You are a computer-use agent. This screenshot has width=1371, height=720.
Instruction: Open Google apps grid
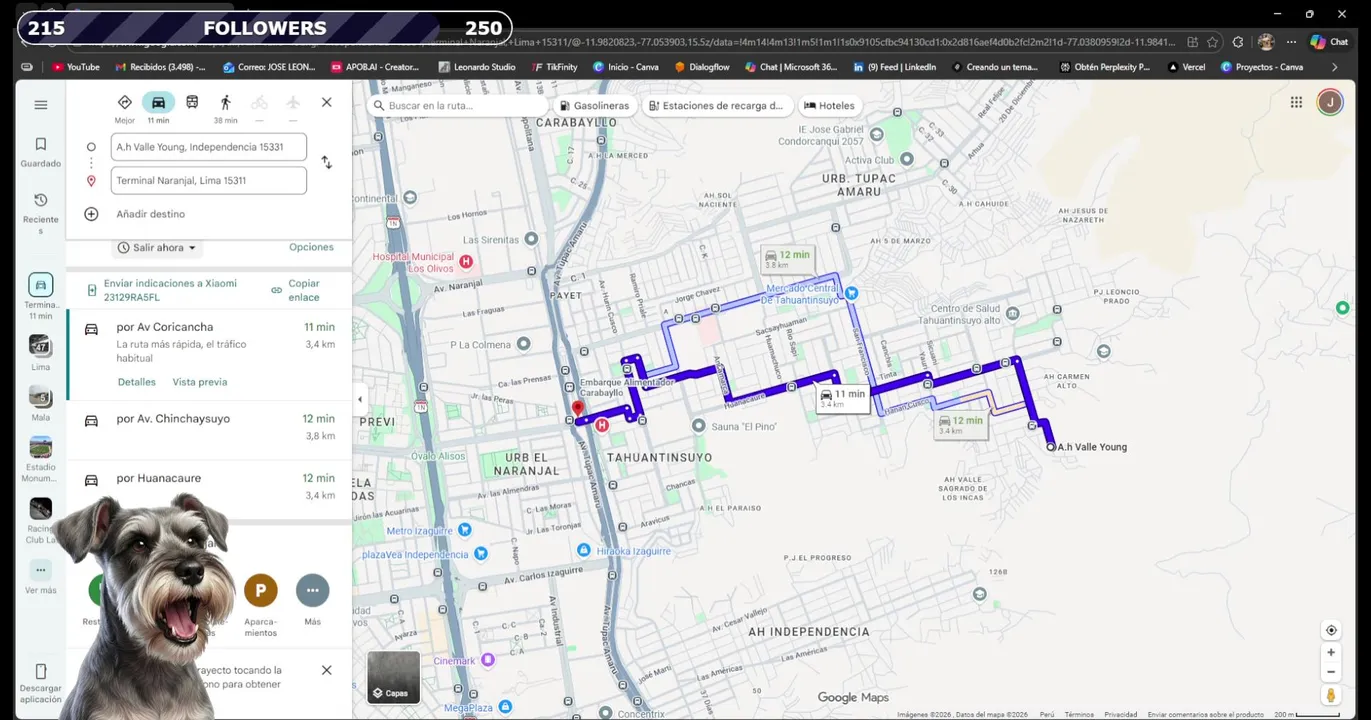coord(1296,102)
